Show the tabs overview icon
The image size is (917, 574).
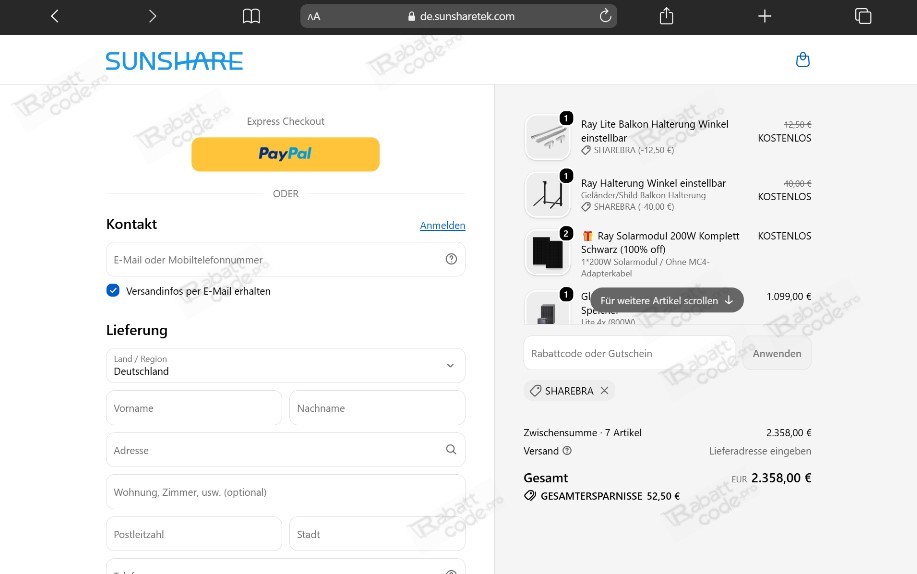tap(863, 16)
